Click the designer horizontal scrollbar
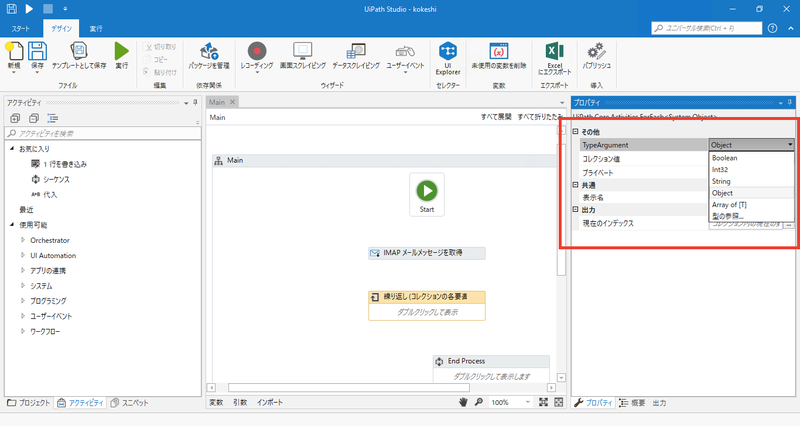 [x=348, y=388]
